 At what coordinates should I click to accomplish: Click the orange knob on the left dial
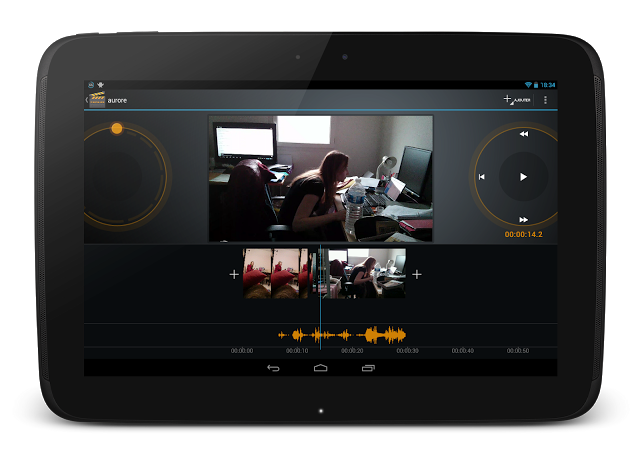click(117, 129)
